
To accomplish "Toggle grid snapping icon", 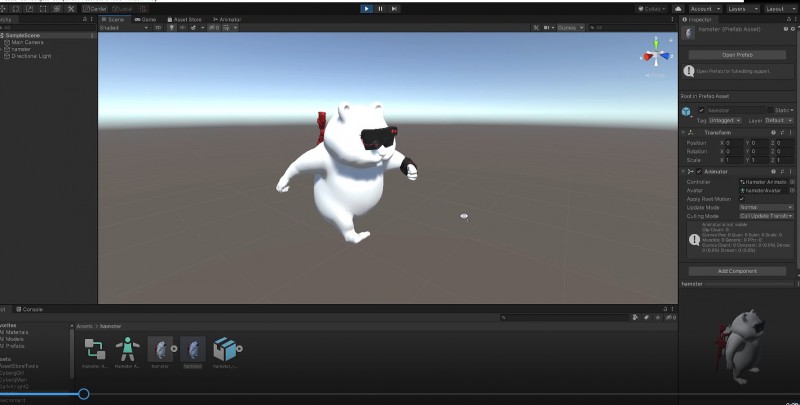I will click(x=143, y=9).
